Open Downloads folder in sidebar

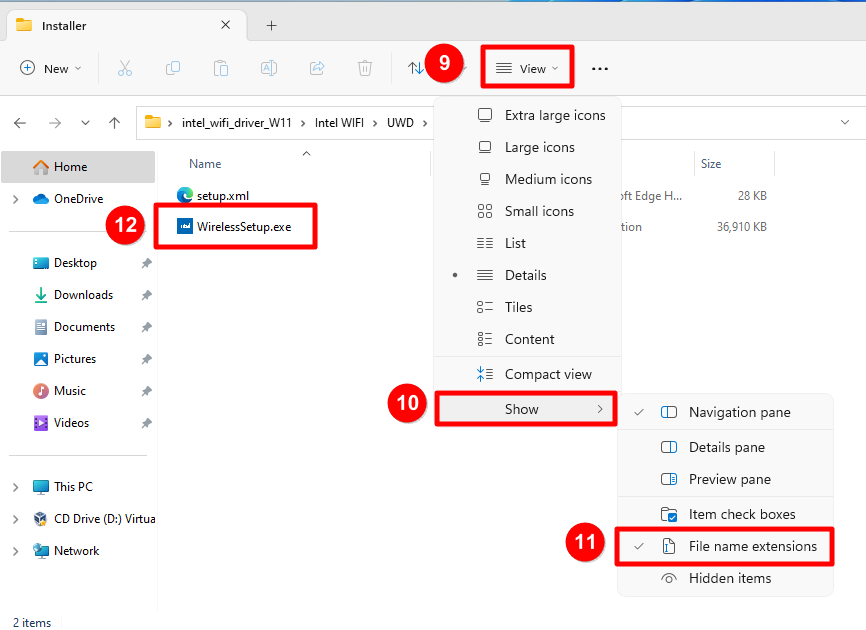tap(82, 295)
